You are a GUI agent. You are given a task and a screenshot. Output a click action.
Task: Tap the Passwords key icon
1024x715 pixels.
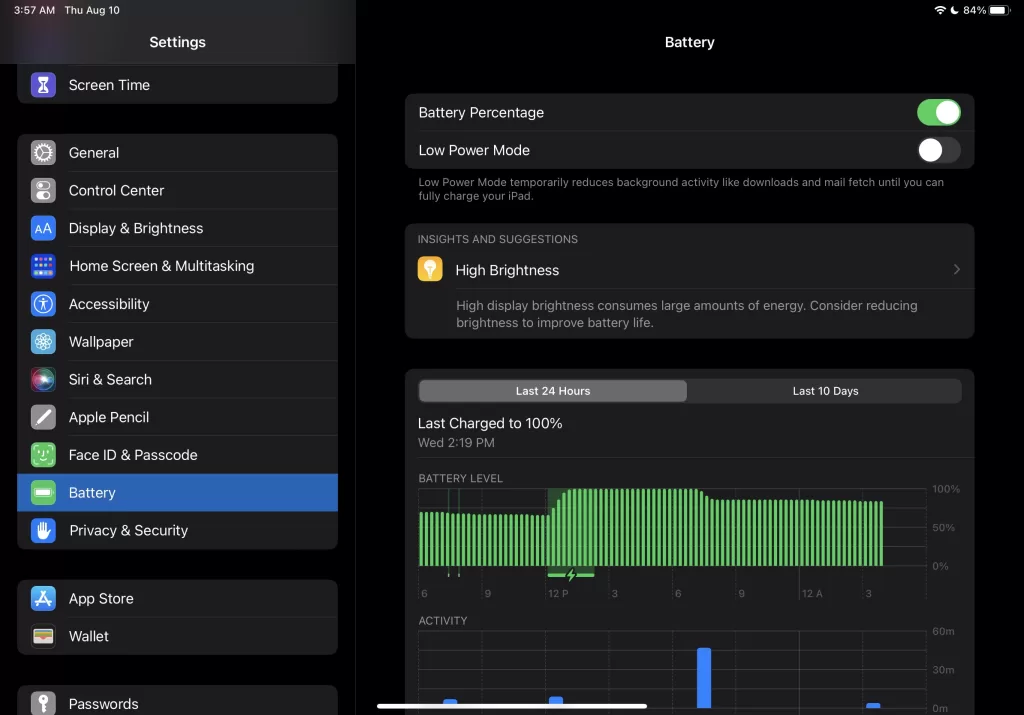(43, 703)
